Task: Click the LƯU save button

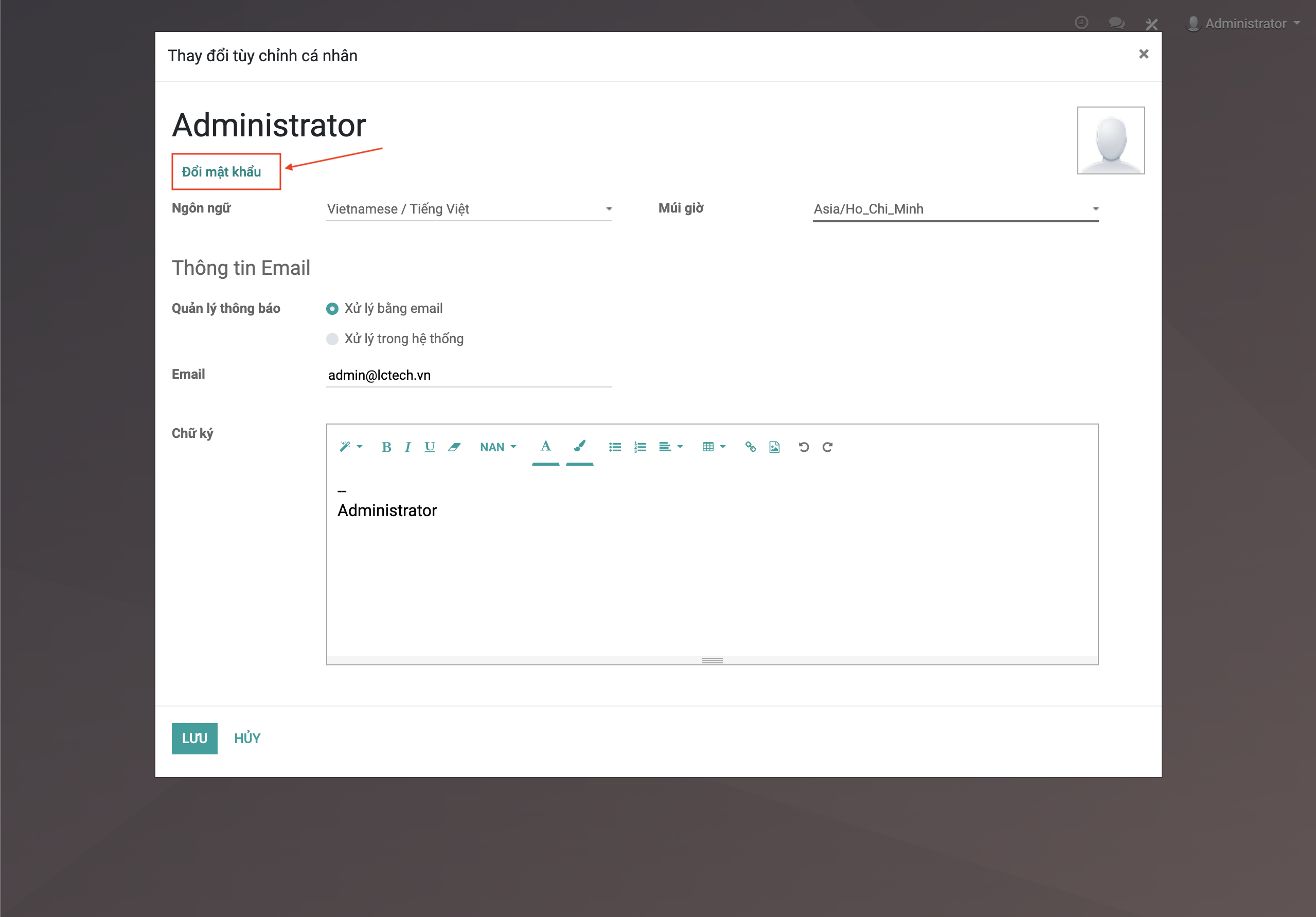Action: pos(194,738)
